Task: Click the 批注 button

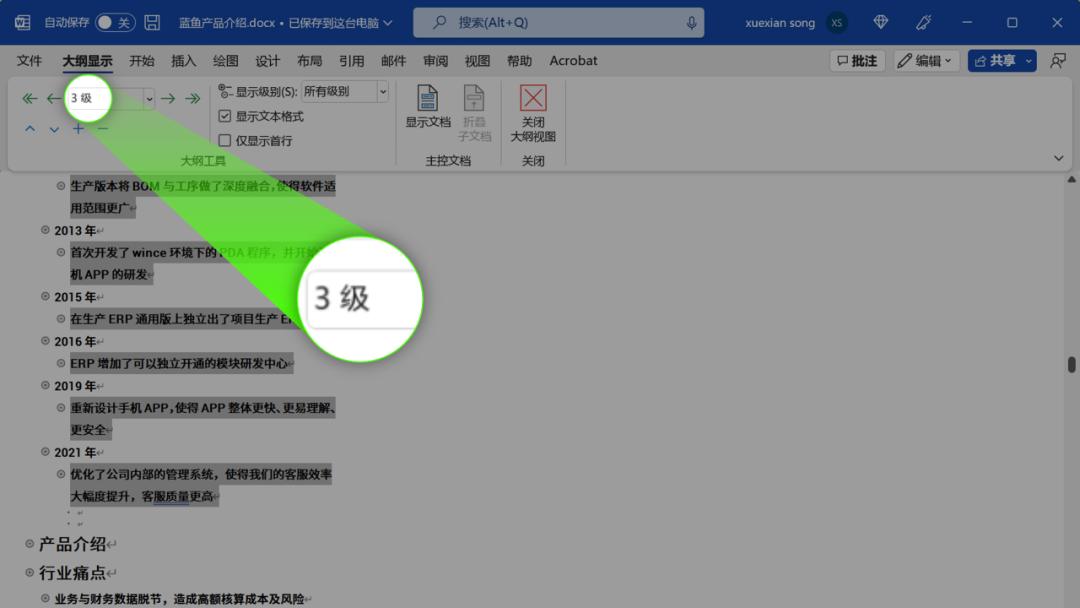Action: [856, 60]
